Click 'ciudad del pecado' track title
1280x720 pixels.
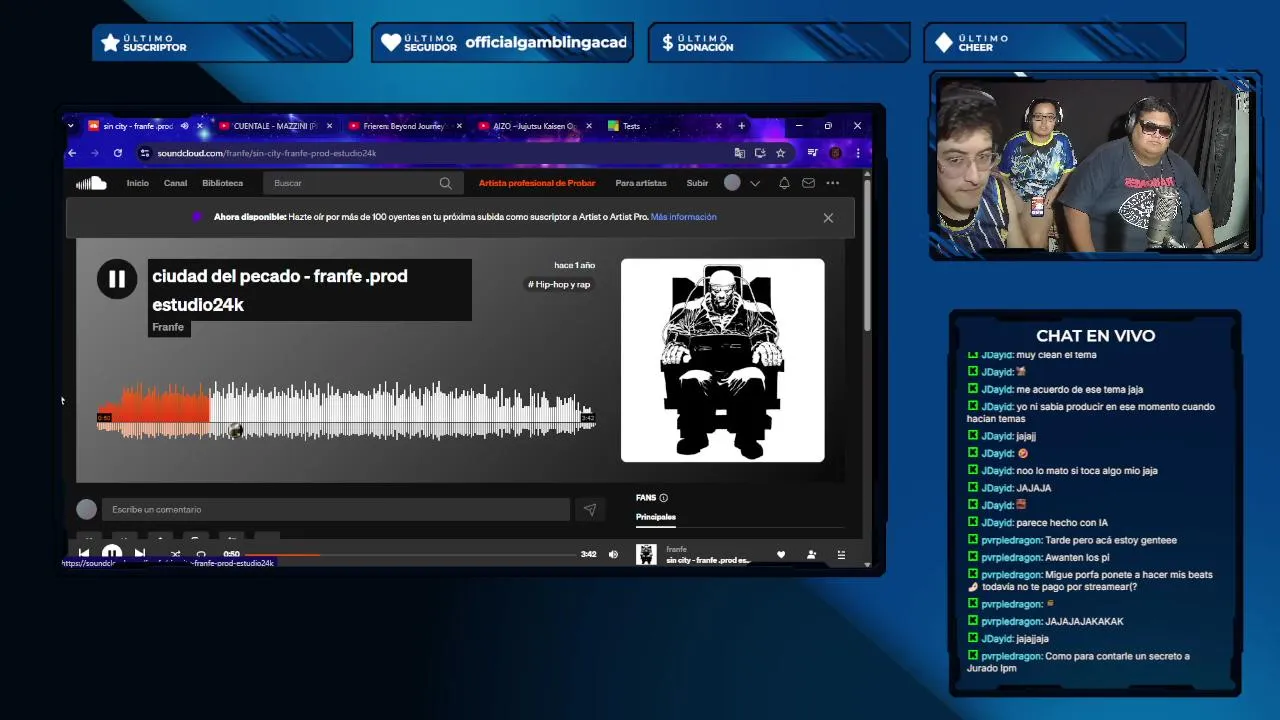pyautogui.click(x=280, y=290)
